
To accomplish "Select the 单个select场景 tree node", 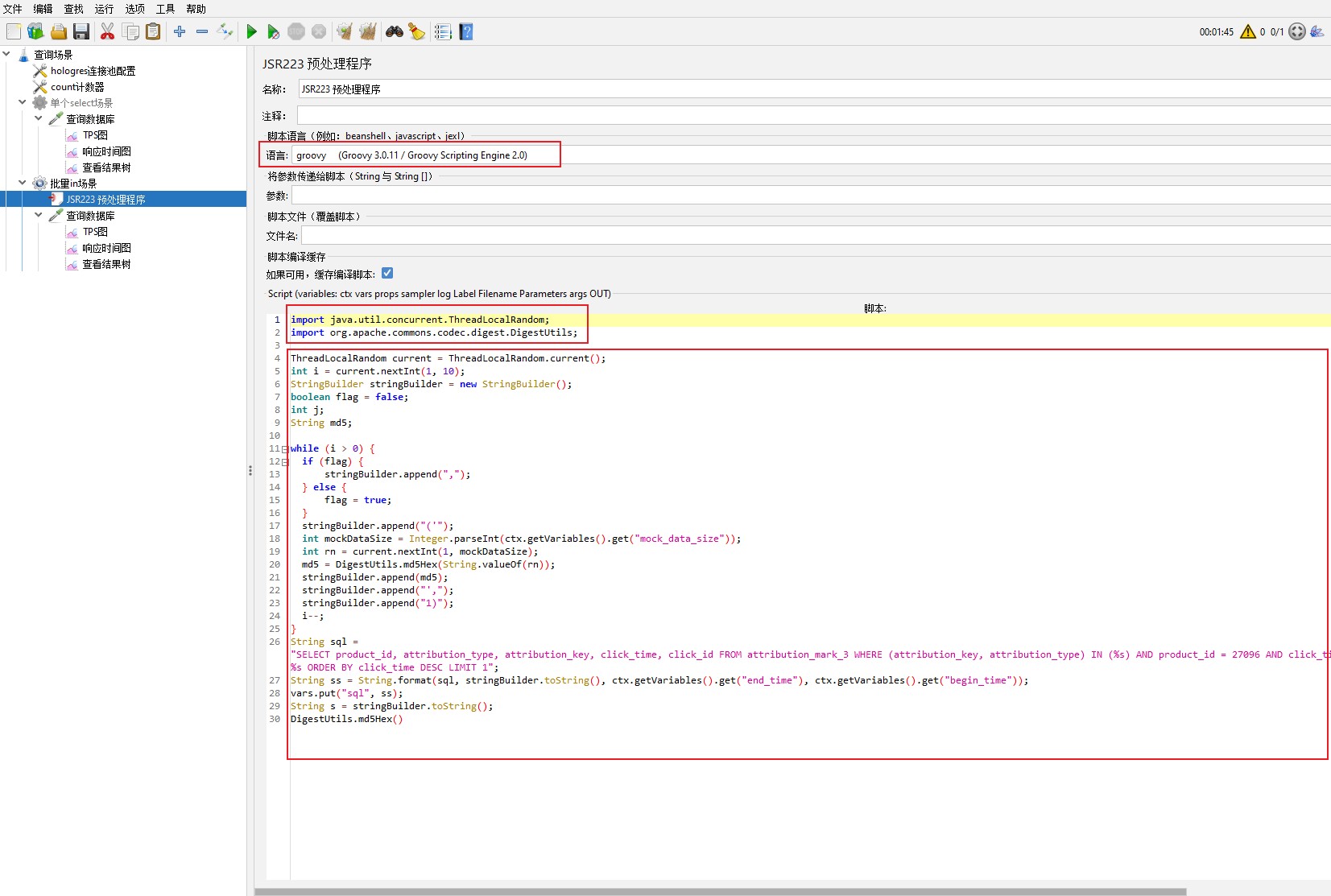I will [81, 103].
